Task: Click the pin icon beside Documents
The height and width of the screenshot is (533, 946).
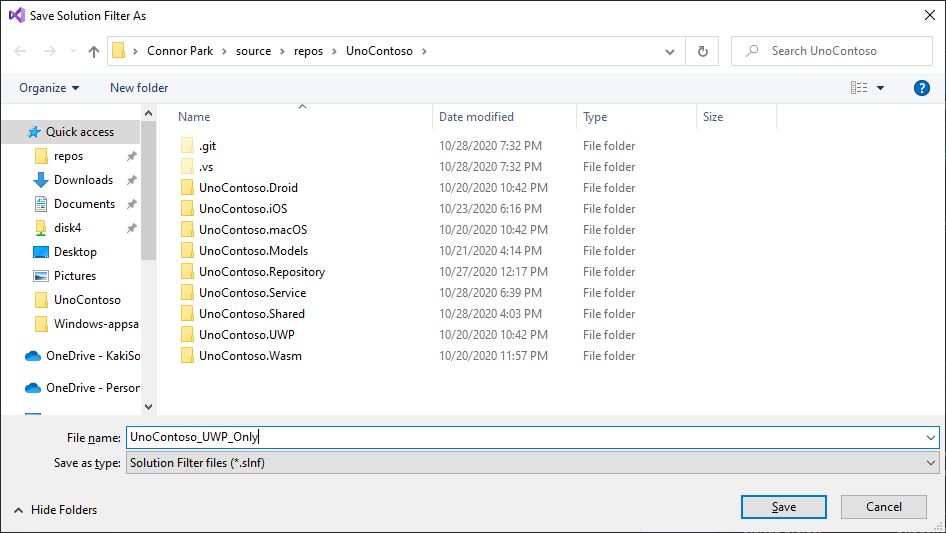Action: pos(132,205)
